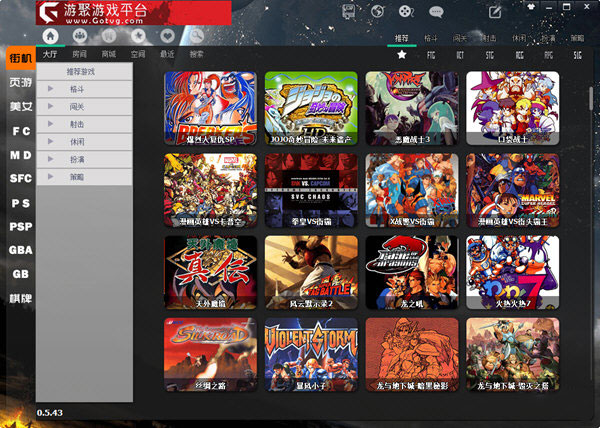The image size is (600, 428).
Task: Expand the 格斗 category in the tree
Action: [51, 89]
